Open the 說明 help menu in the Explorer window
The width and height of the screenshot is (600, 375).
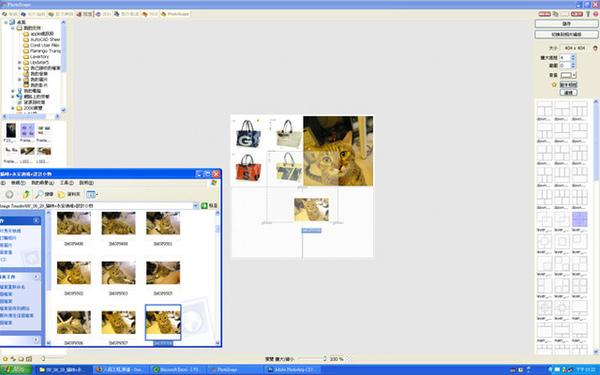coord(86,183)
